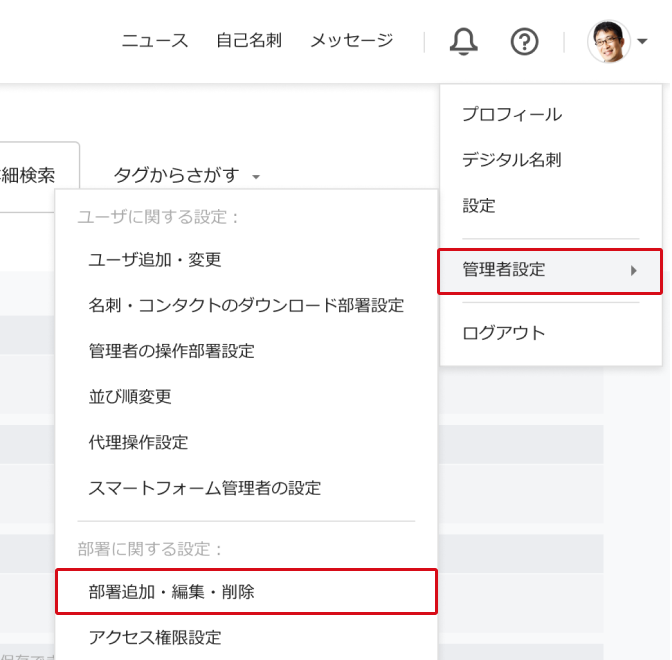This screenshot has width=672, height=660.
Task: Collapse account menu via avatar caret
Action: (642, 42)
